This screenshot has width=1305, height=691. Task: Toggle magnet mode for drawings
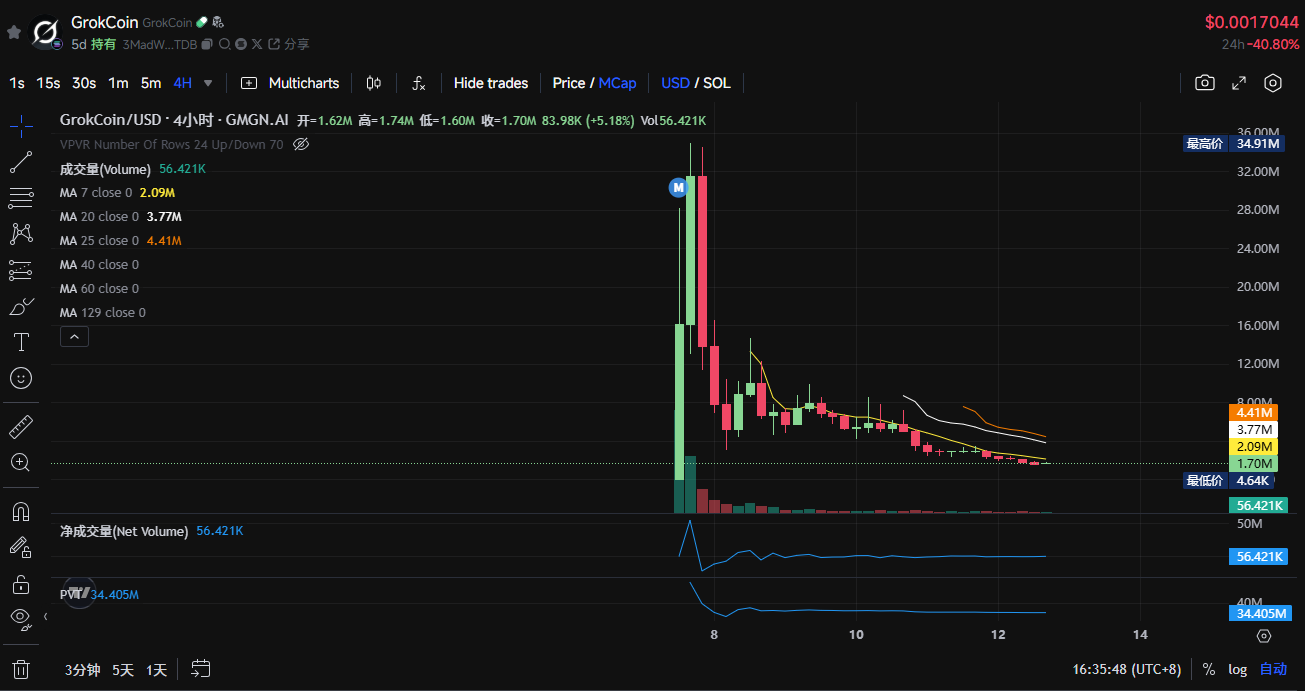(x=21, y=512)
